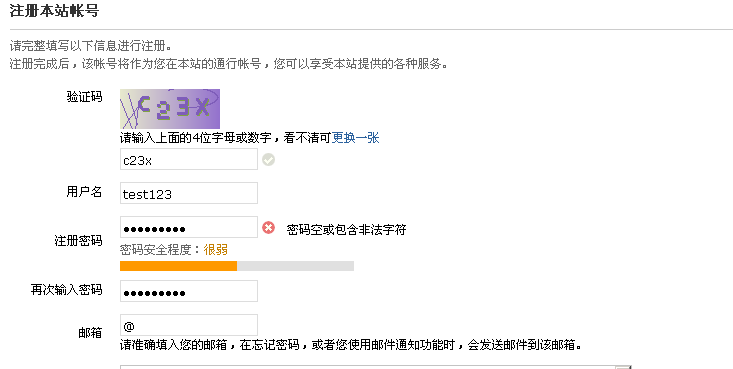Focus the 邮箱 email field containing @
Screen dimensions: 733x369
click(189, 325)
